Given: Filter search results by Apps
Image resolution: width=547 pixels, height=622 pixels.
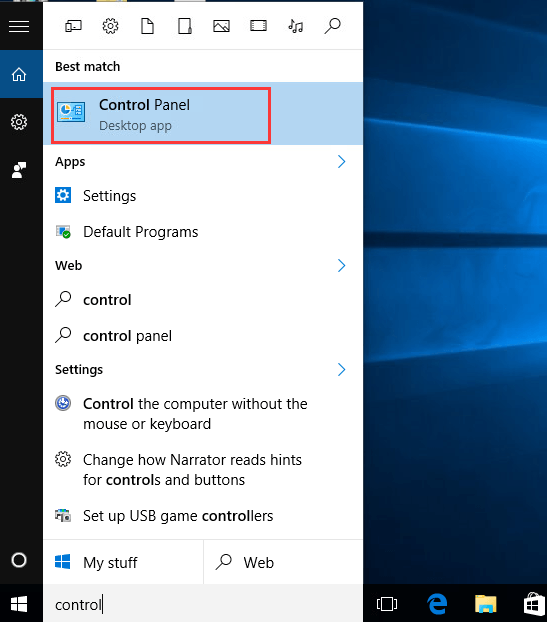Looking at the screenshot, I should point(73,26).
